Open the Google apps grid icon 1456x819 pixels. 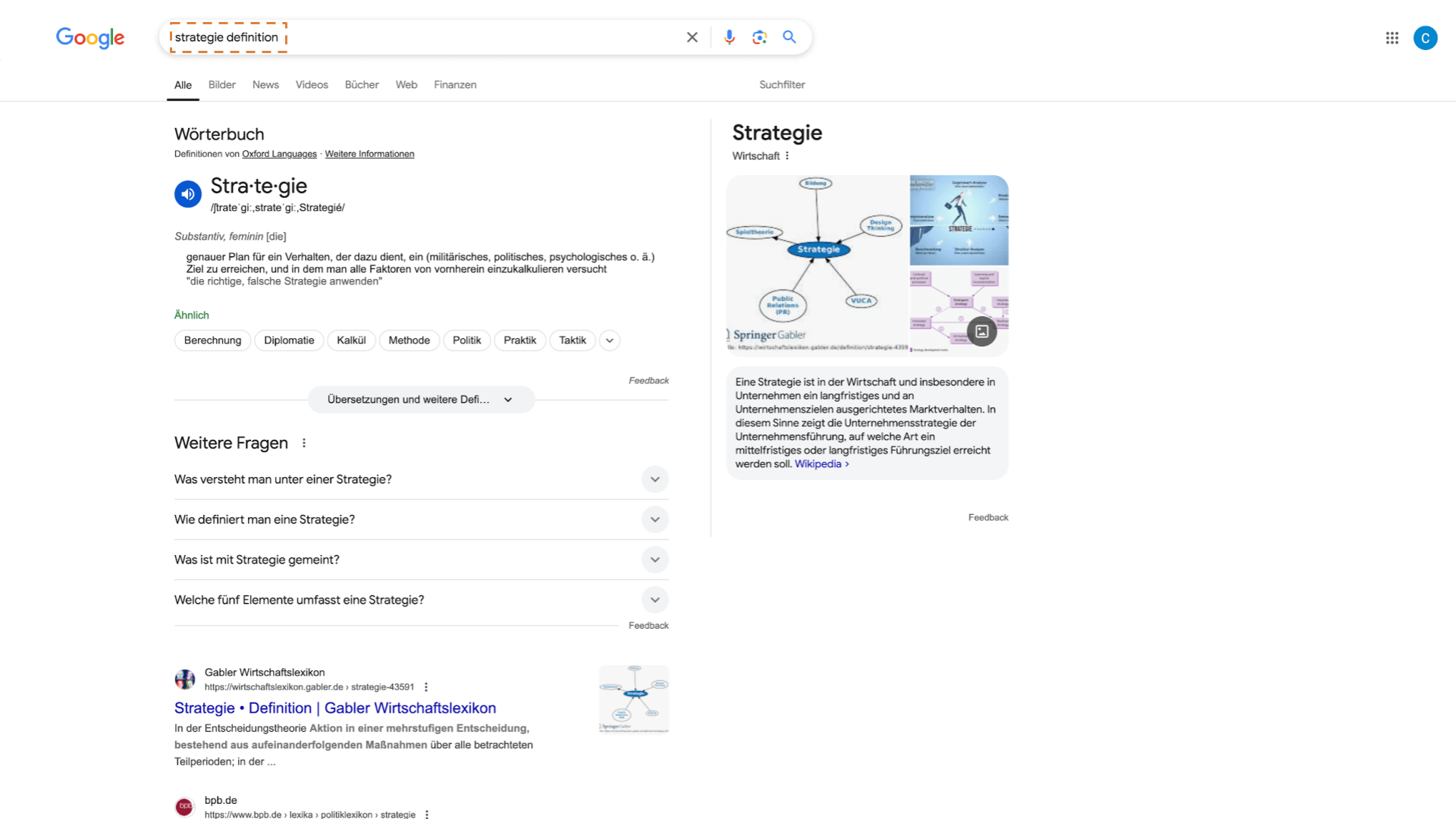coord(1392,38)
